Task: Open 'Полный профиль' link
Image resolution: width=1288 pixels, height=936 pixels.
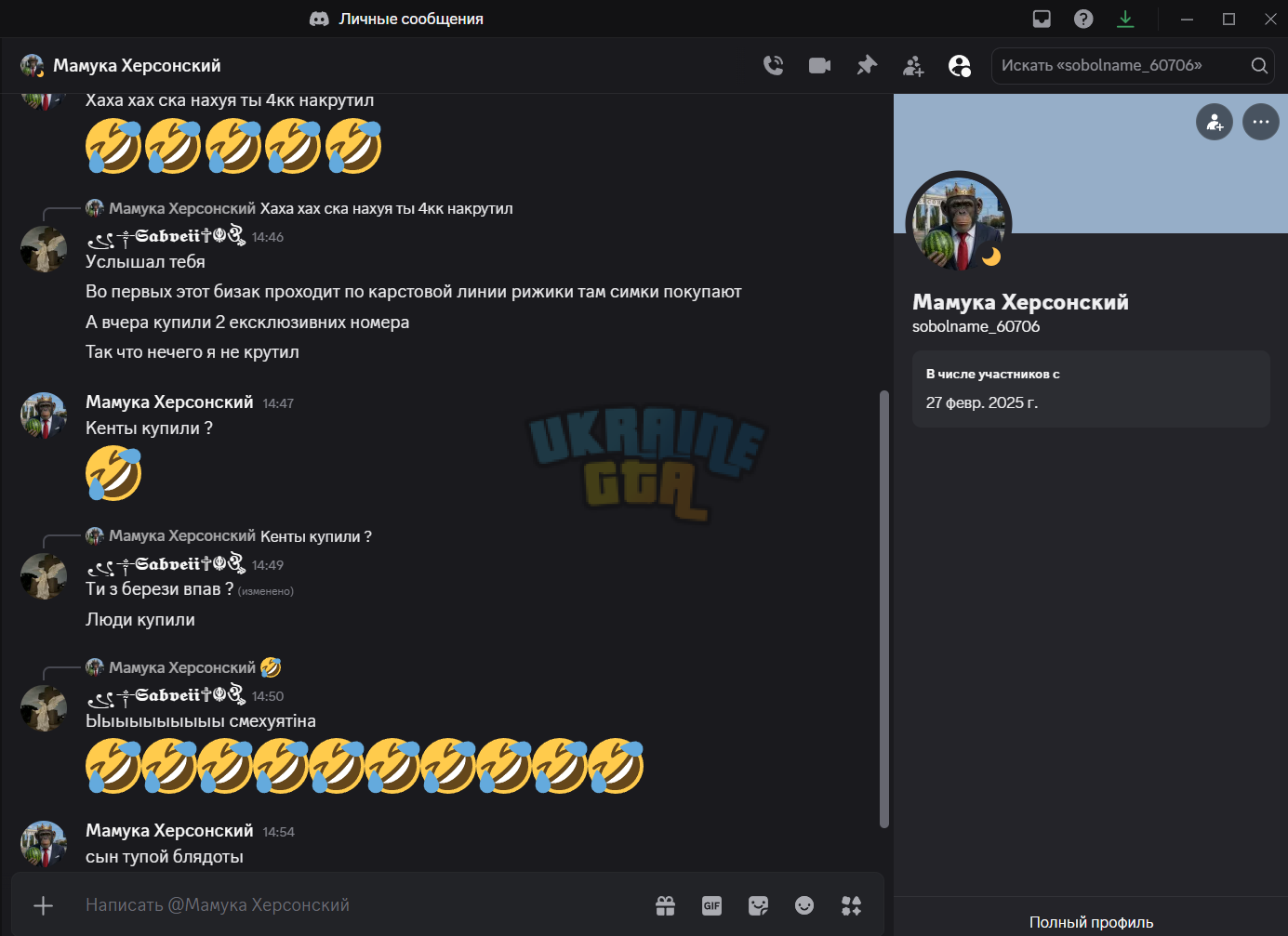Action: 1091,922
